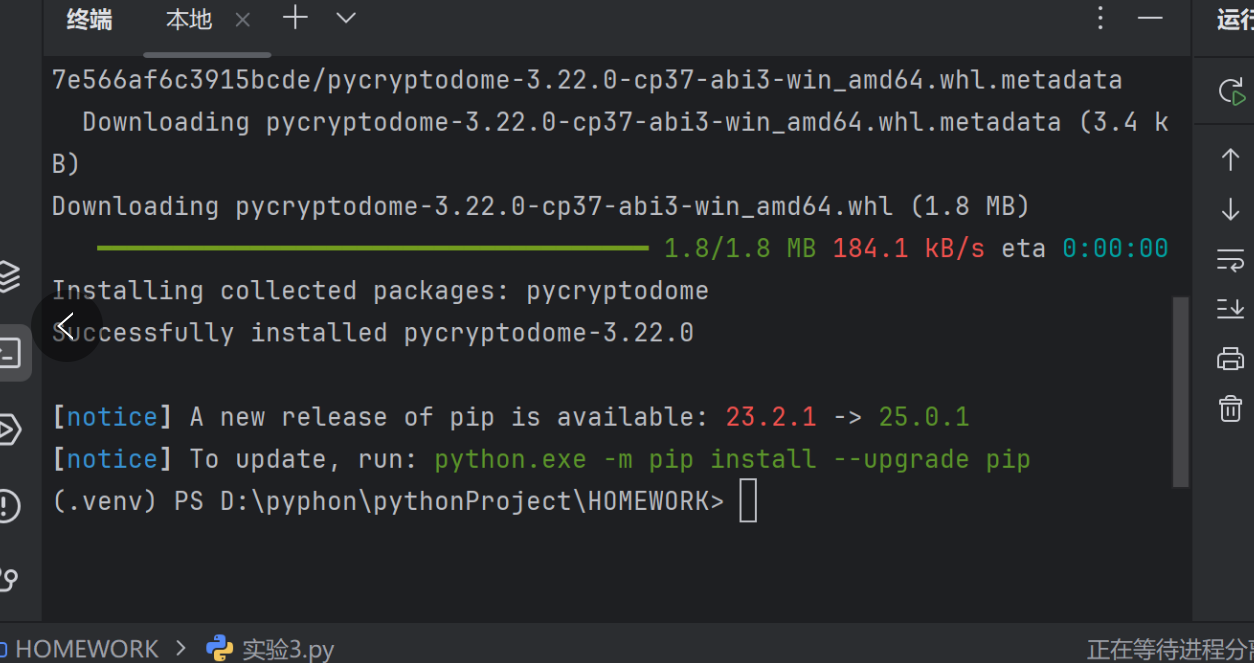The height and width of the screenshot is (663, 1254).
Task: Click the Down the stack trace arrow
Action: pyautogui.click(x=1231, y=209)
